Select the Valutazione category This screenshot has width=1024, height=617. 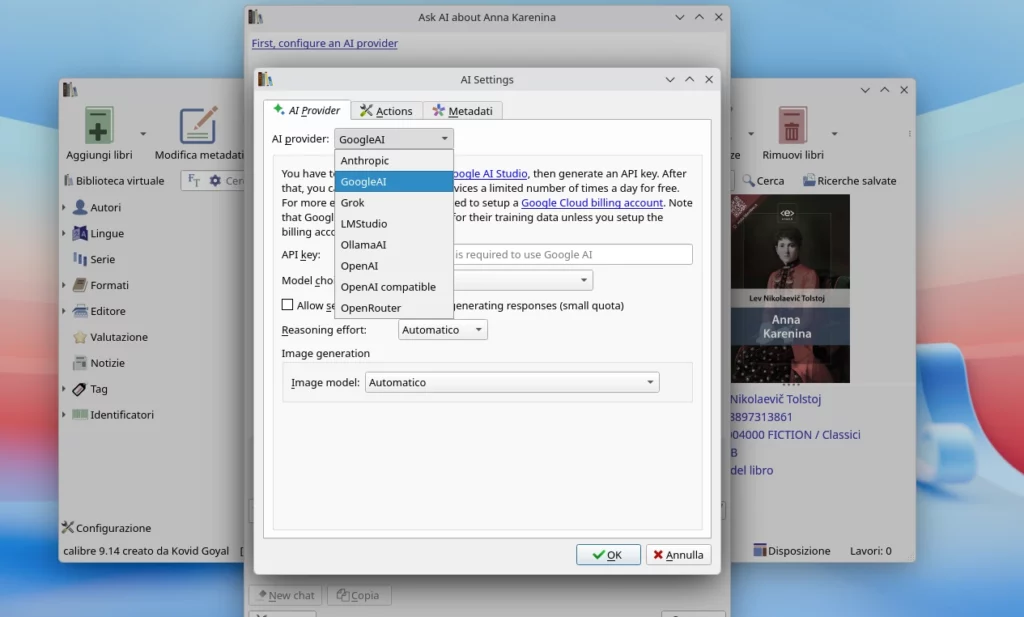click(119, 337)
